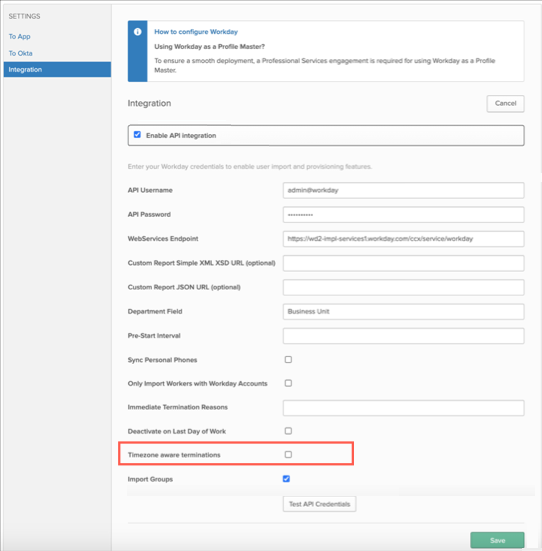Click the WebServices Endpoint field
This screenshot has height=551, width=542.
403,239
